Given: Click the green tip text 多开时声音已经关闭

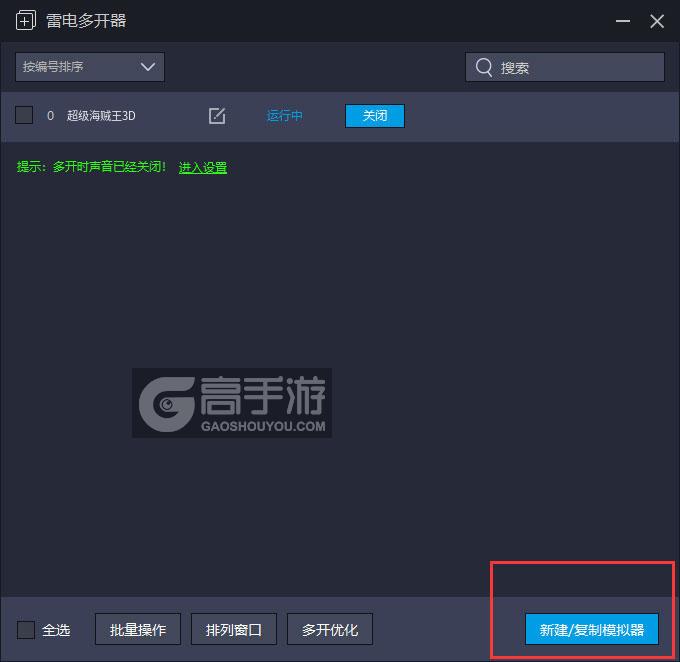Looking at the screenshot, I should pos(109,167).
